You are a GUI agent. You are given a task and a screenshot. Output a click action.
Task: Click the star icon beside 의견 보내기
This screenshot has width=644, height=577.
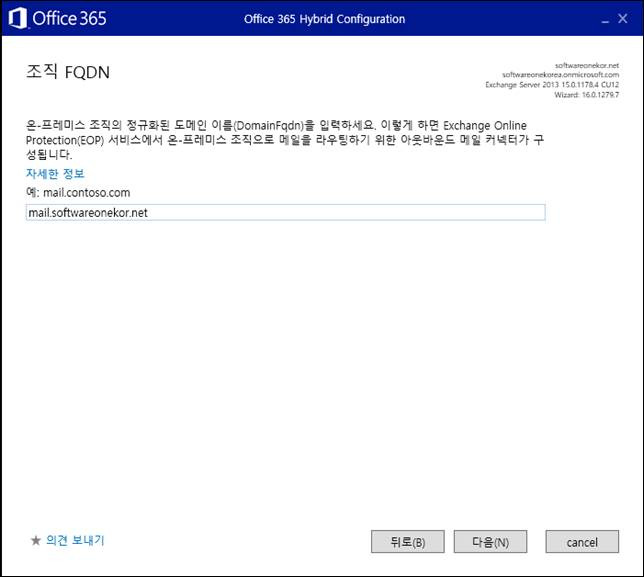(x=36, y=540)
